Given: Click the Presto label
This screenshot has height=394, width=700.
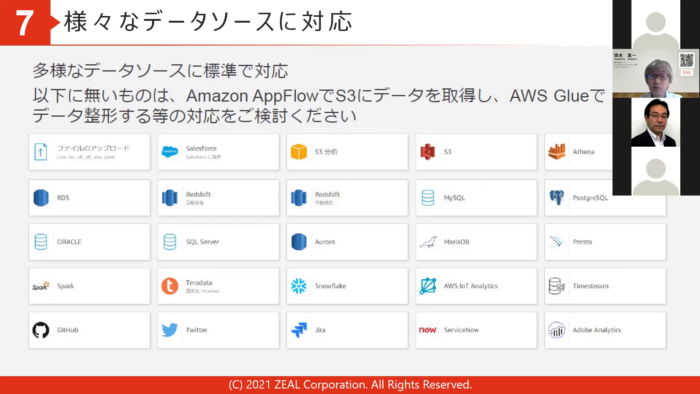Looking at the screenshot, I should point(583,242).
